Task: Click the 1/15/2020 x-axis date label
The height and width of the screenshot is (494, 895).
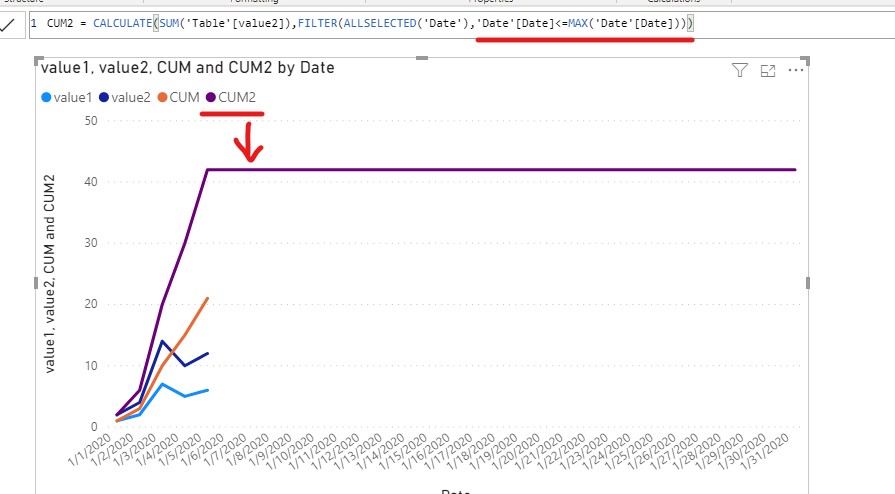Action: click(404, 452)
